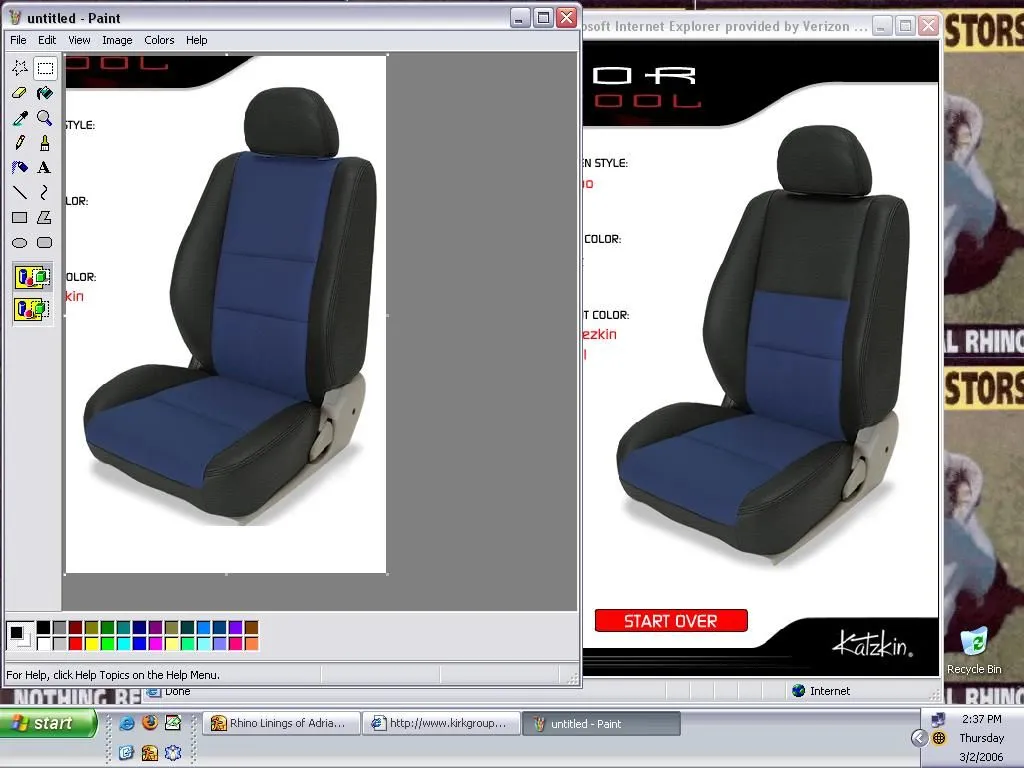1024x768 pixels.
Task: Select the Eraser tool in Paint
Action: click(x=19, y=93)
